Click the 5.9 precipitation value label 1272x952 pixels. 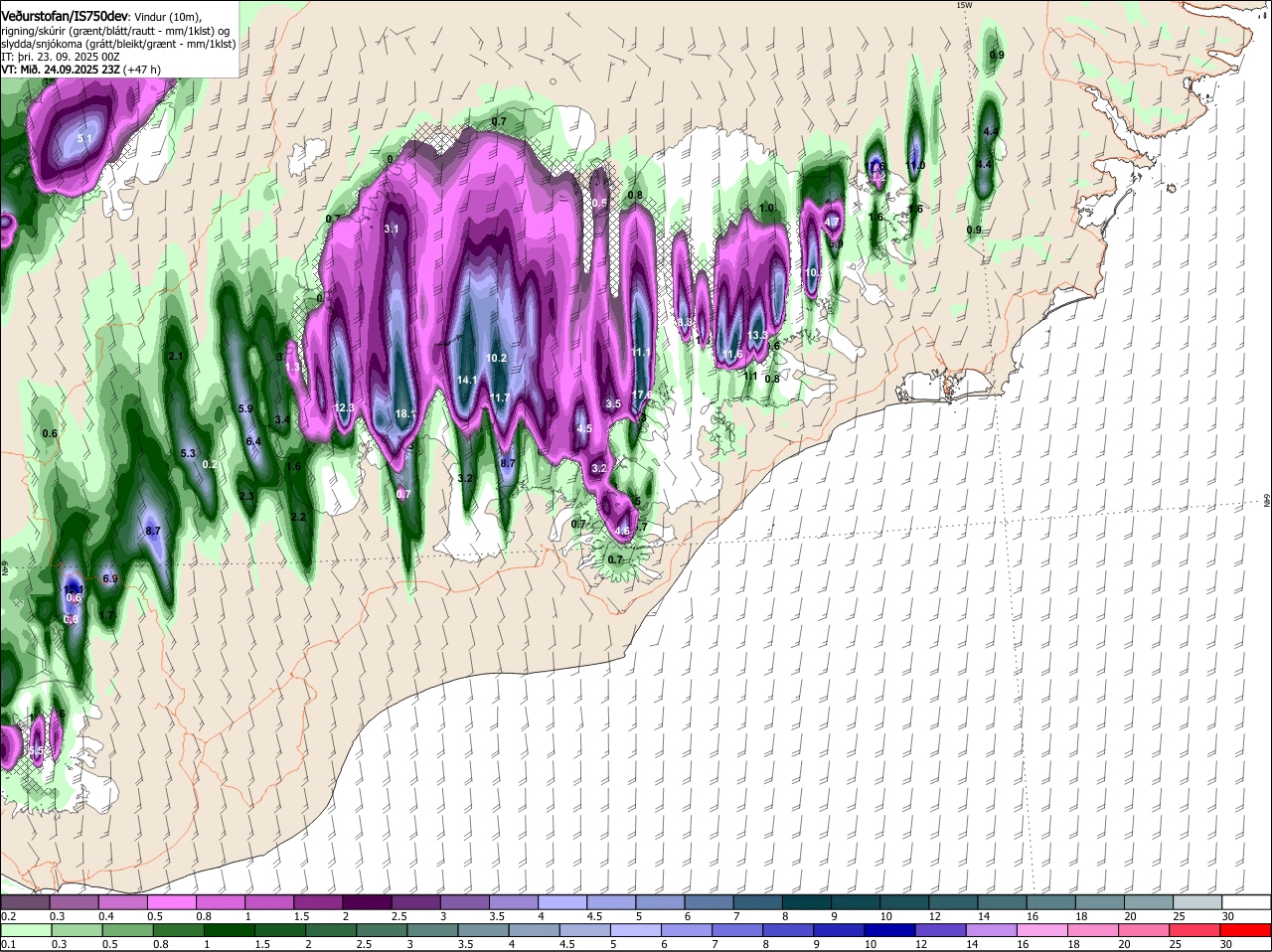246,408
